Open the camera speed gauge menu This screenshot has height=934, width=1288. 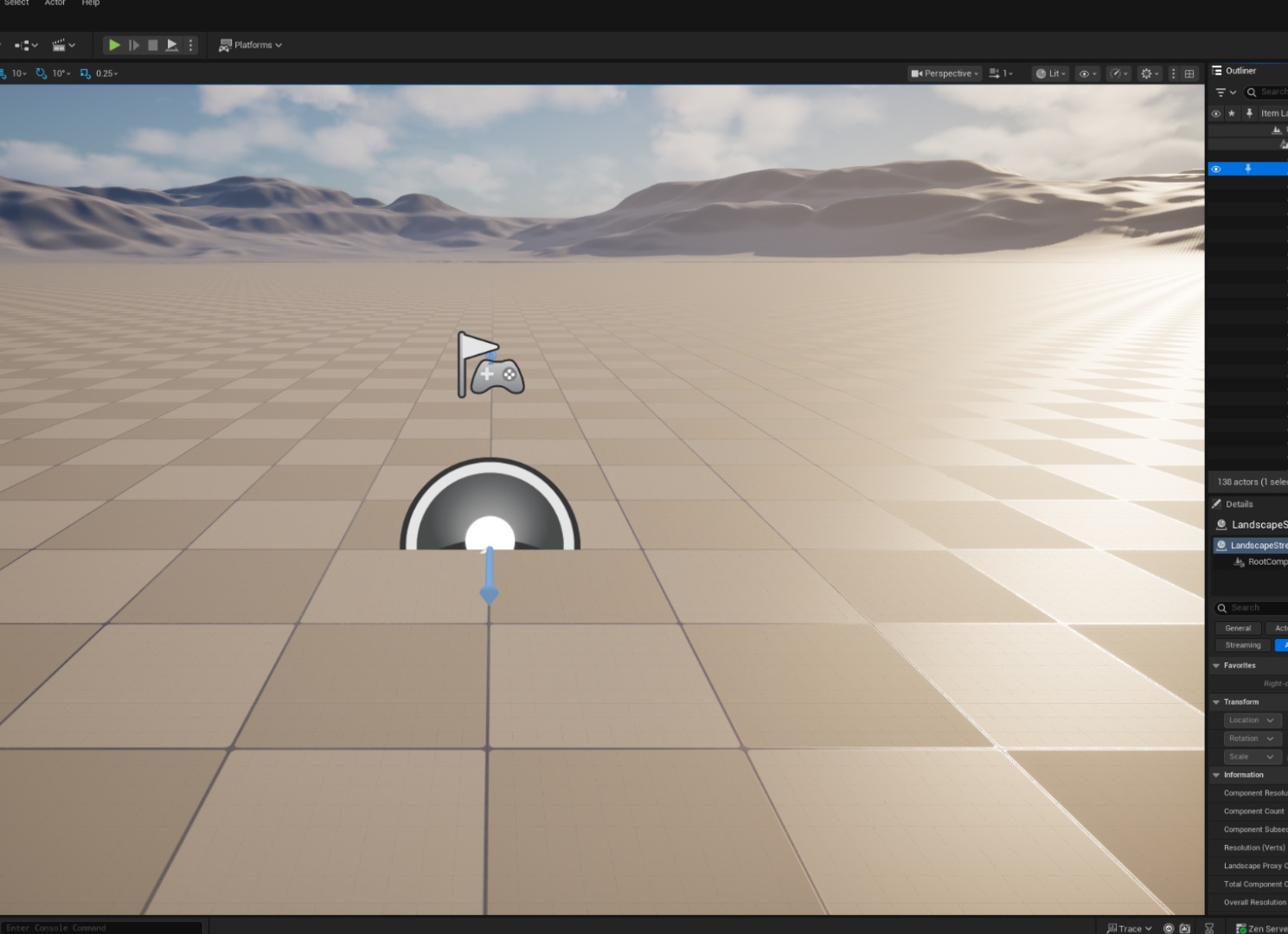click(1118, 74)
